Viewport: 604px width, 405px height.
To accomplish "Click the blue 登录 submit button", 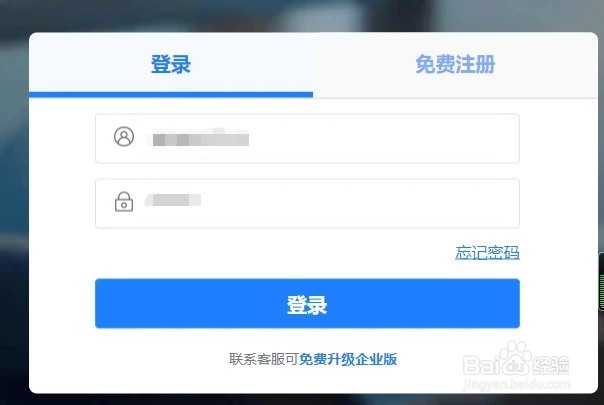I will coord(307,304).
